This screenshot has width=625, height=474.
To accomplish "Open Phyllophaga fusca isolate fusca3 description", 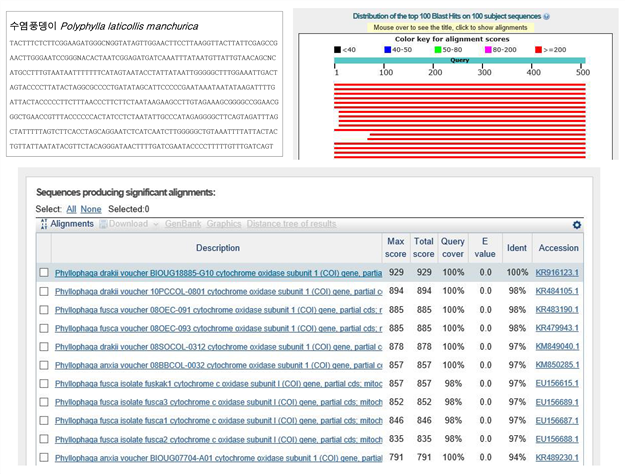I will (218, 402).
